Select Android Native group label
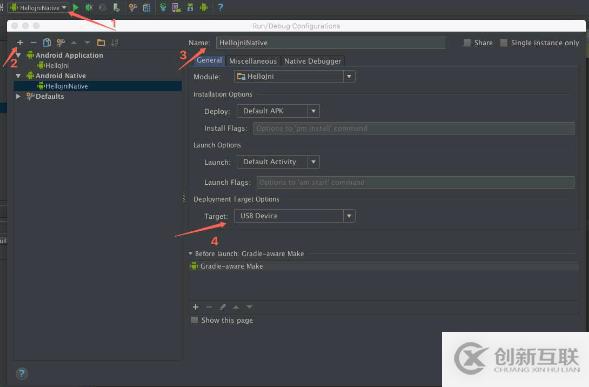 pyautogui.click(x=60, y=76)
